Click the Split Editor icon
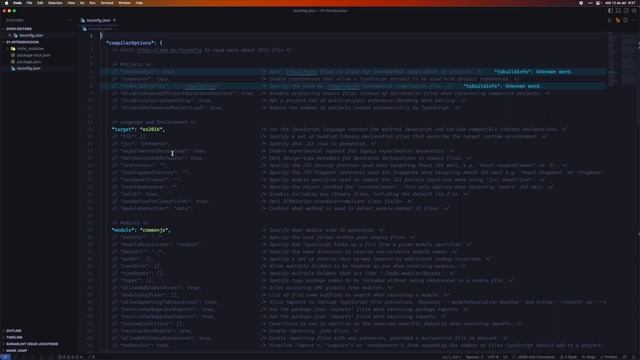Screen dimensions: 640x360 point(625,20)
